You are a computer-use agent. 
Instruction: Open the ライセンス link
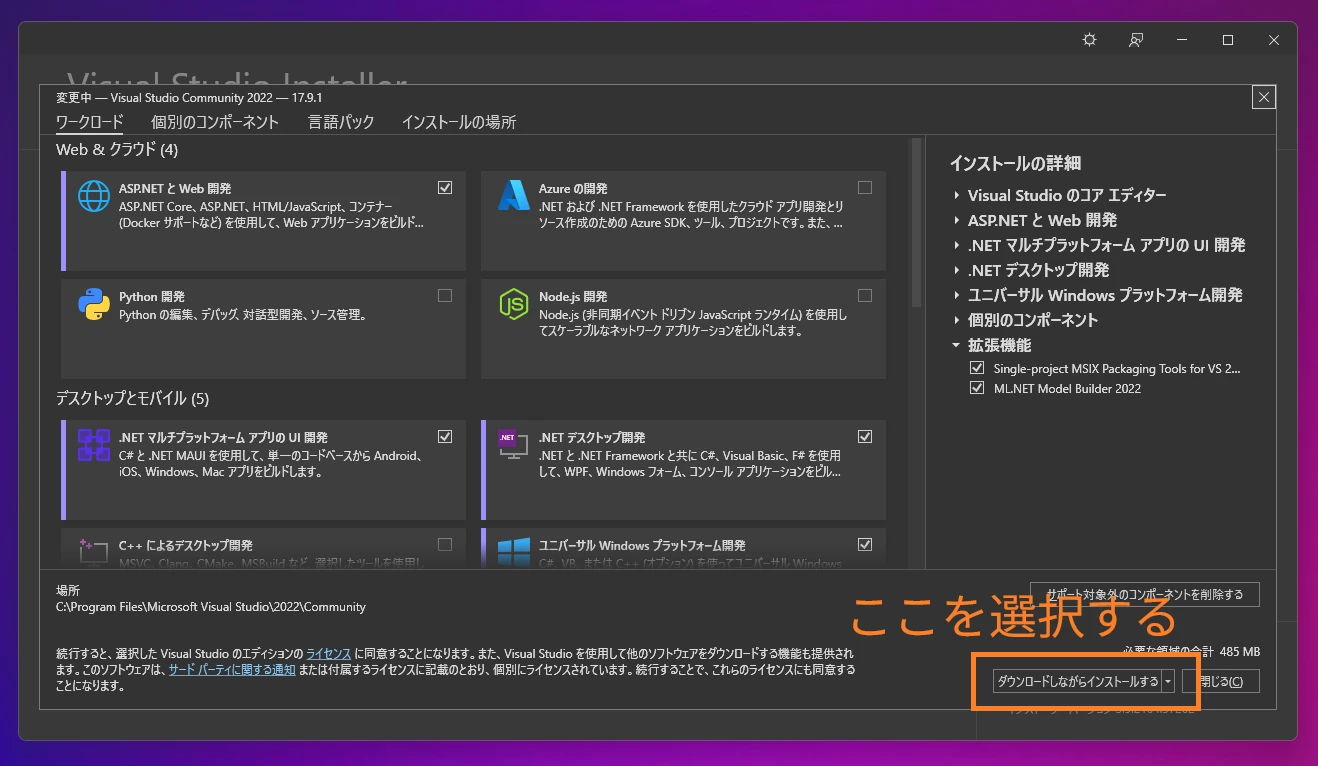[328, 653]
